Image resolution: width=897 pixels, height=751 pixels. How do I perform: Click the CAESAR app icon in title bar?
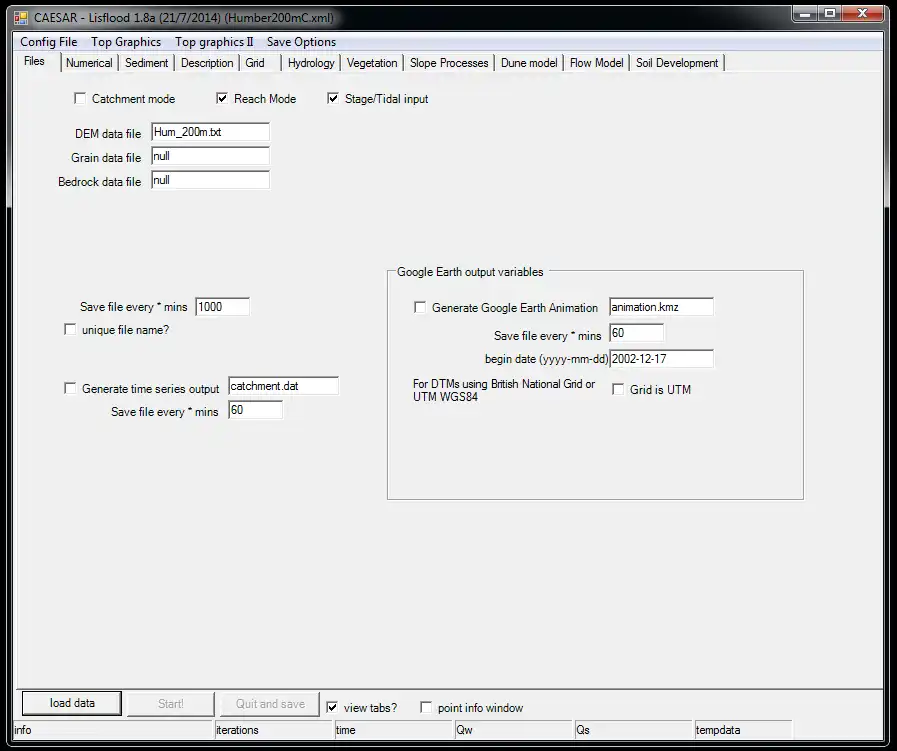click(x=21, y=18)
